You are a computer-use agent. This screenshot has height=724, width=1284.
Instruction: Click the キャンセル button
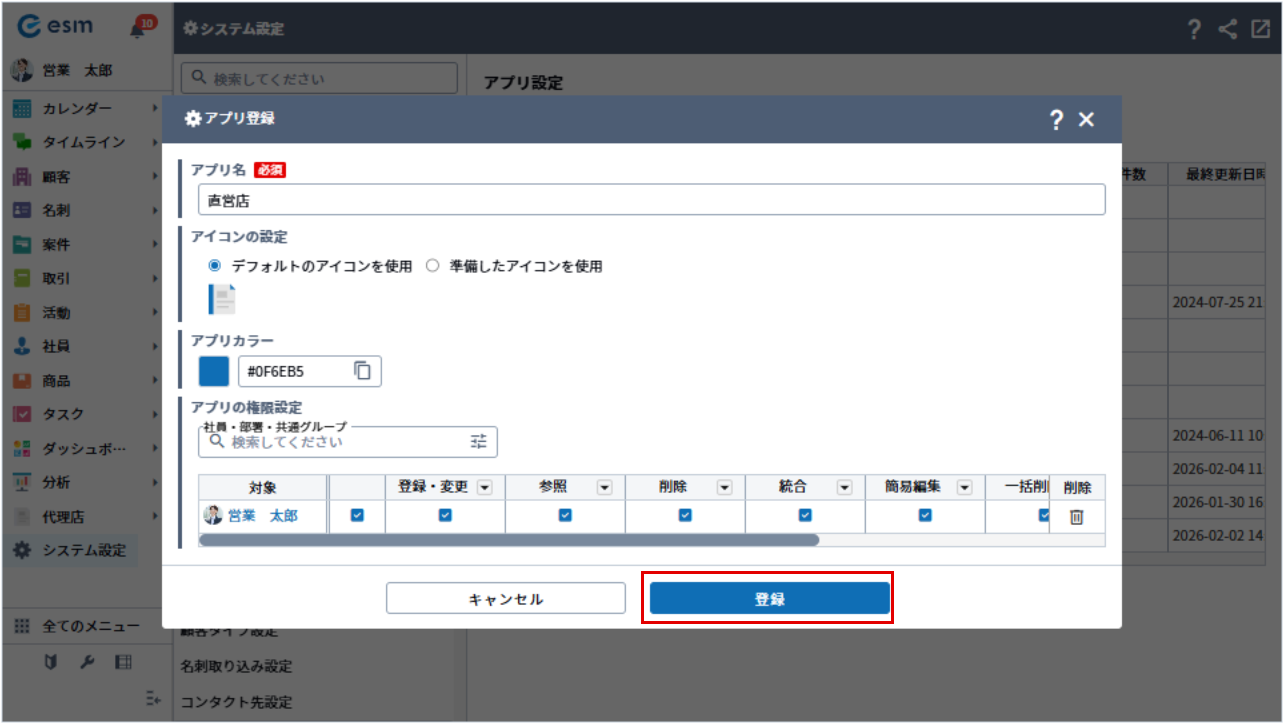click(505, 598)
